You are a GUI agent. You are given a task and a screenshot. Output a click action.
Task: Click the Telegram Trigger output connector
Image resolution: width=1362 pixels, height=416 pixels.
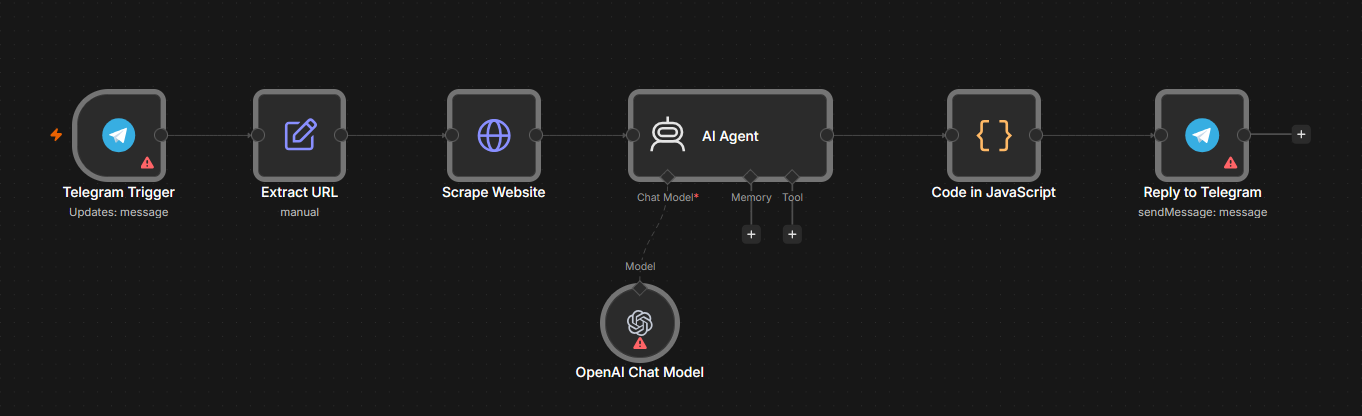pyautogui.click(x=161, y=135)
